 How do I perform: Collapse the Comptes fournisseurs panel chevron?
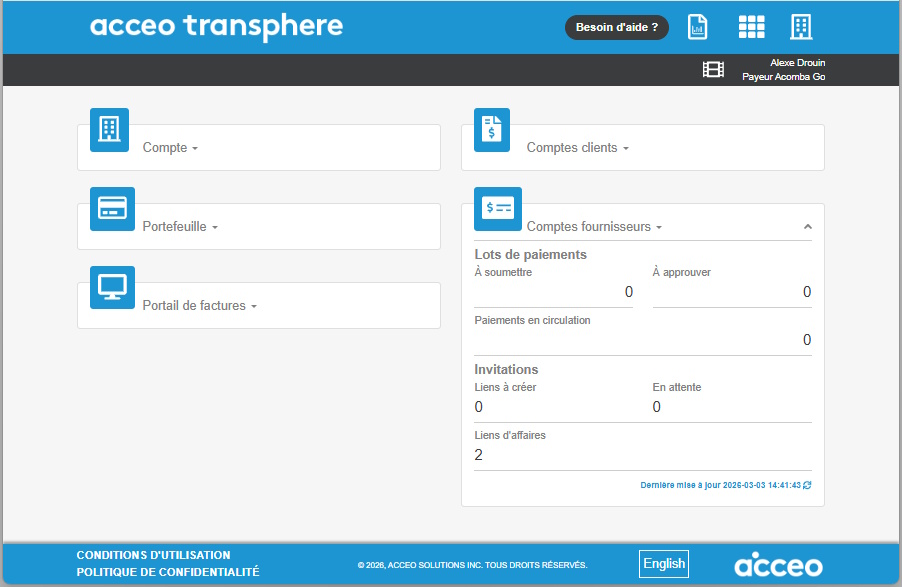[x=808, y=227]
